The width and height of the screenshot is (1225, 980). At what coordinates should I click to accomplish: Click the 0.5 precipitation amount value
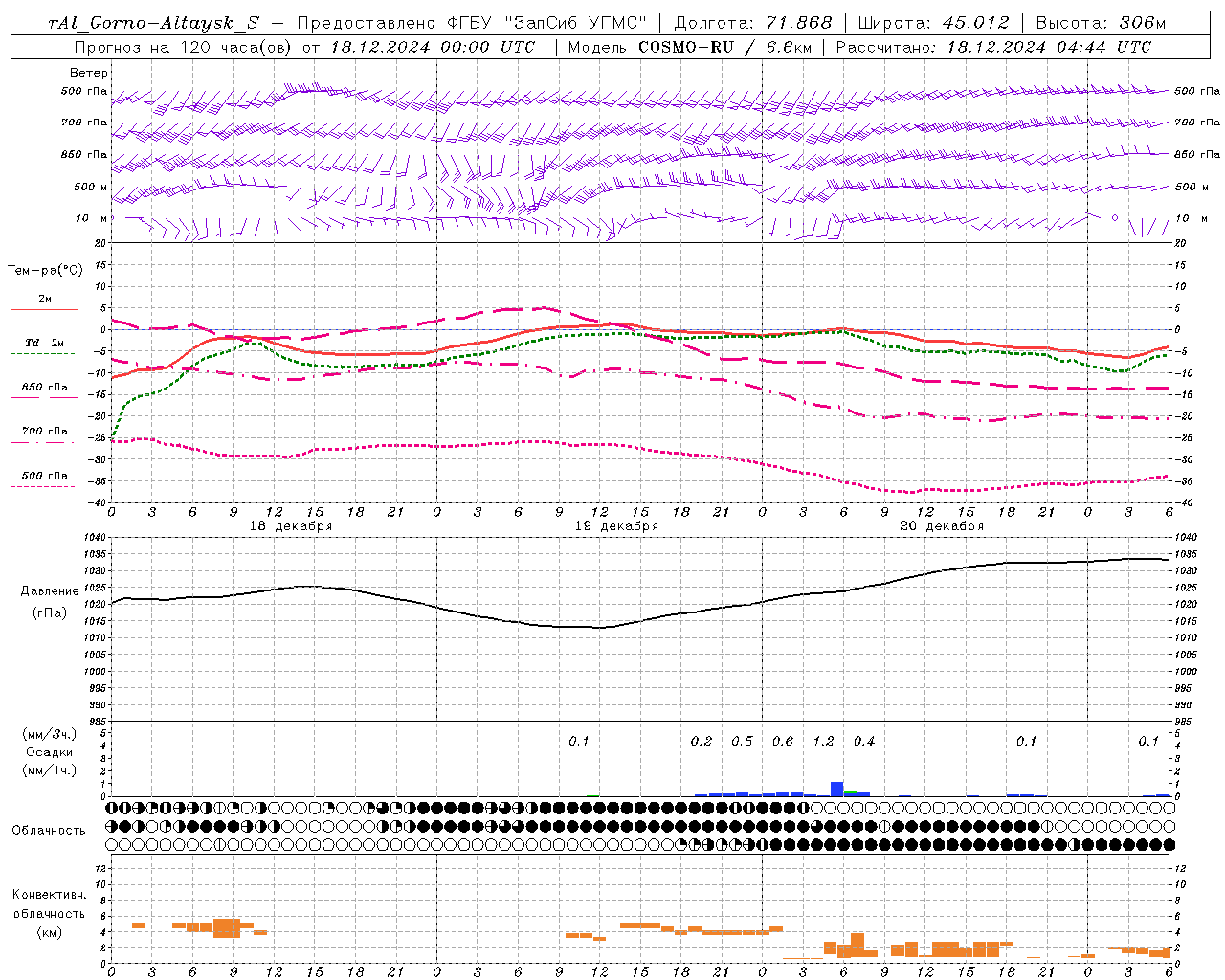[x=742, y=741]
